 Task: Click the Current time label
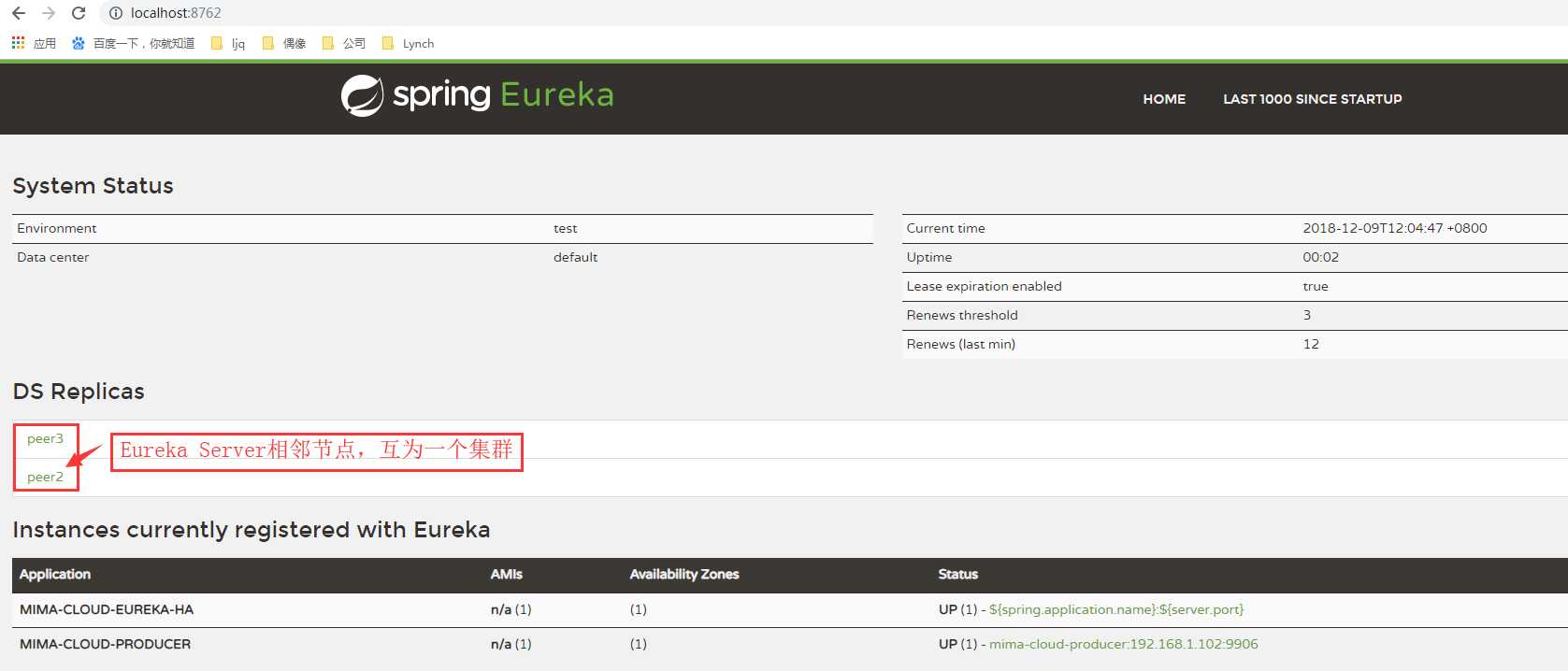pyautogui.click(x=945, y=228)
